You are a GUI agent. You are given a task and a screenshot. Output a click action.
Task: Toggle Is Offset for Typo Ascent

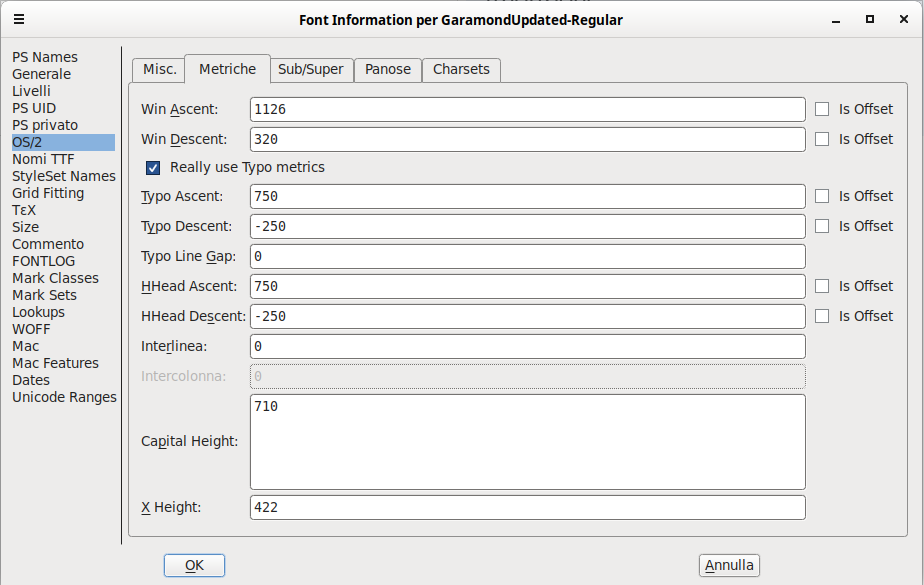[822, 196]
